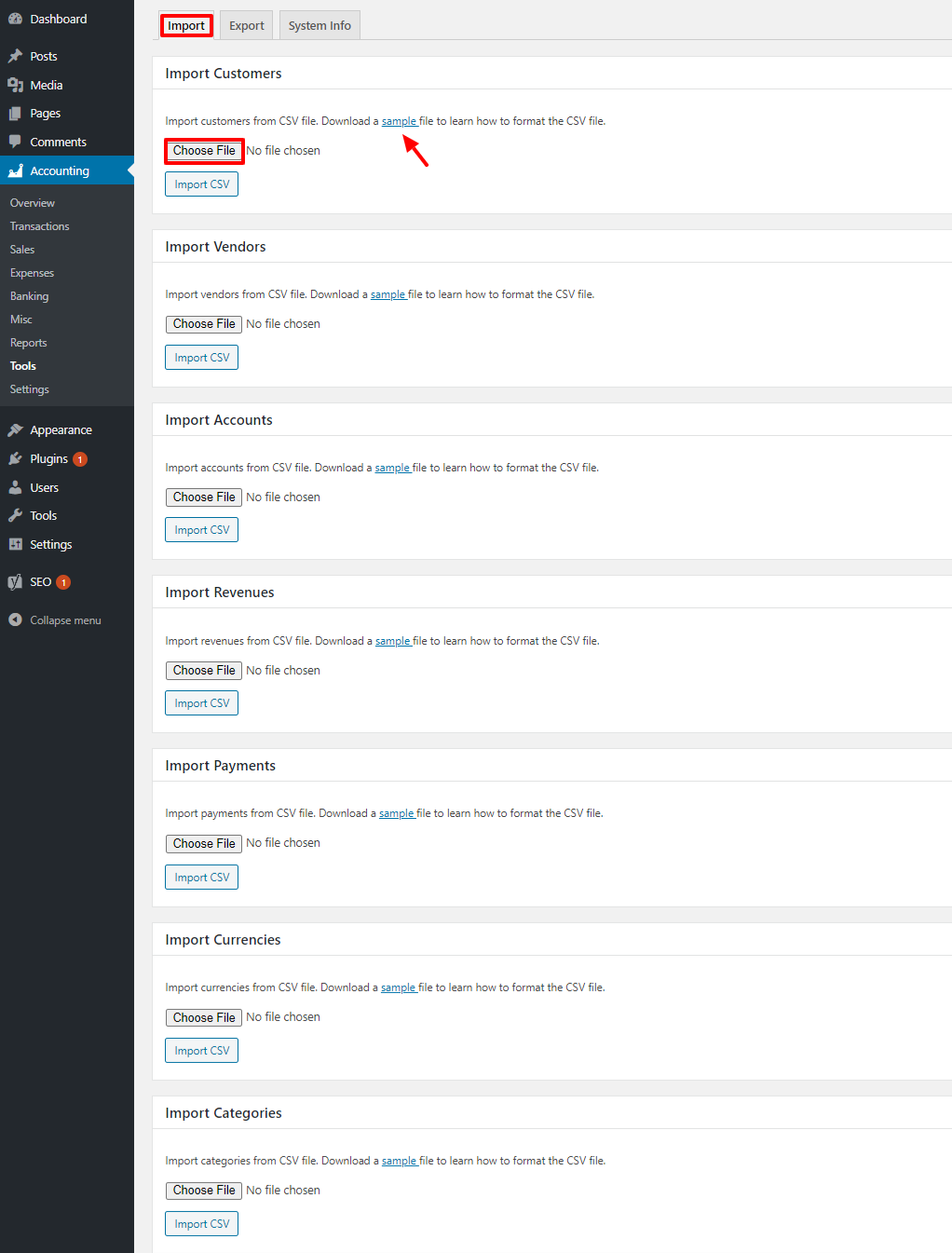Click the Appearance paintbrush icon
Viewport: 952px width, 1253px height.
(x=15, y=430)
